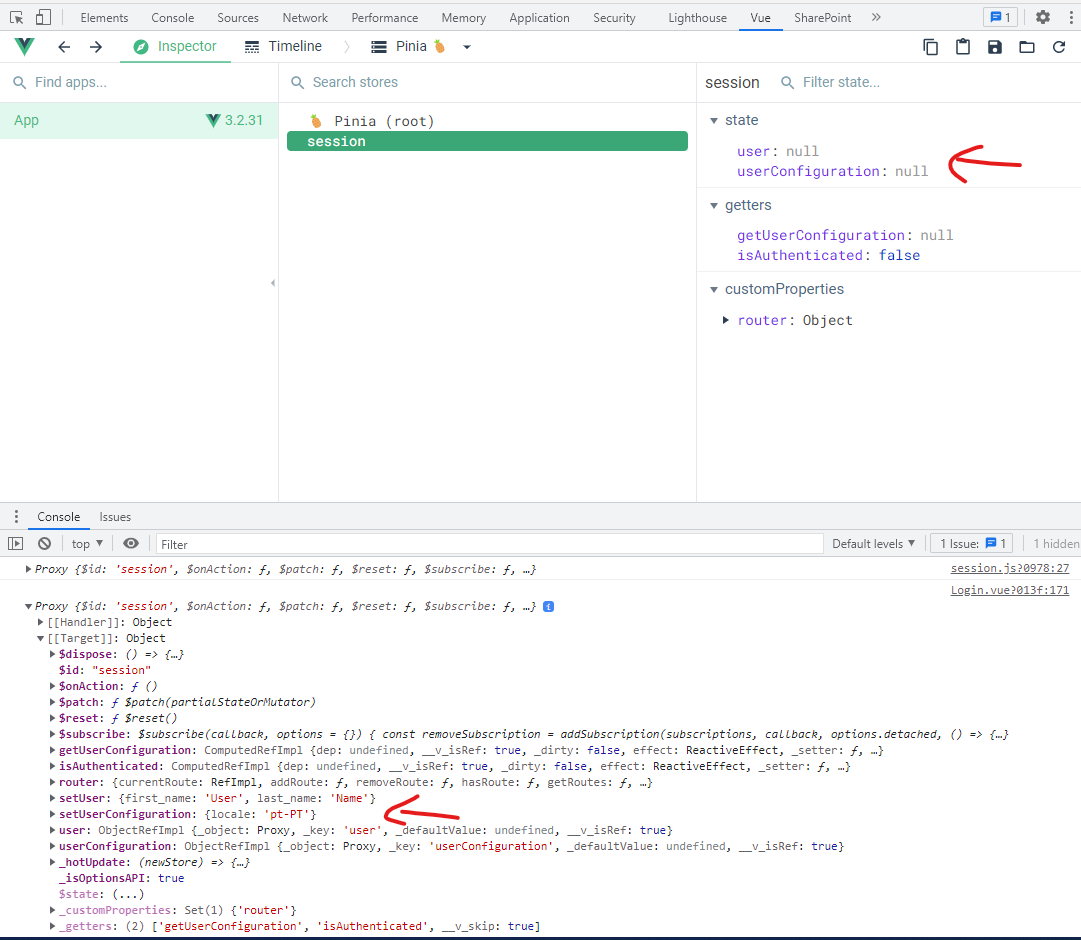This screenshot has height=940, width=1081.
Task: Open the messages badge showing 1
Action: click(x=1001, y=17)
